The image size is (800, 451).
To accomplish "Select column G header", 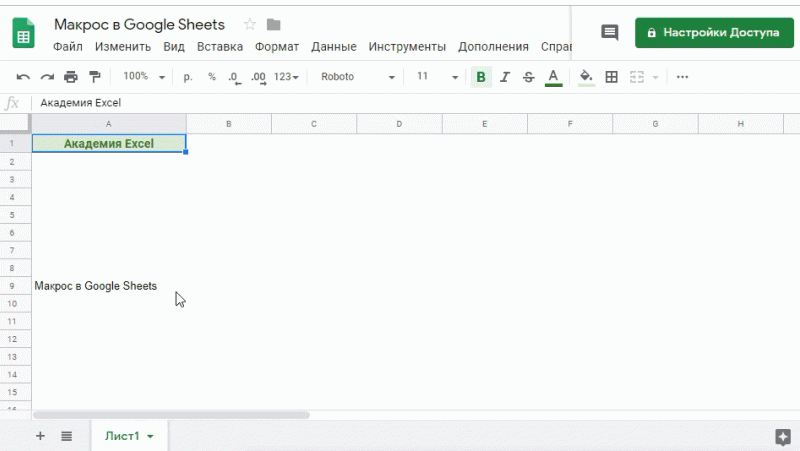I will [x=655, y=124].
